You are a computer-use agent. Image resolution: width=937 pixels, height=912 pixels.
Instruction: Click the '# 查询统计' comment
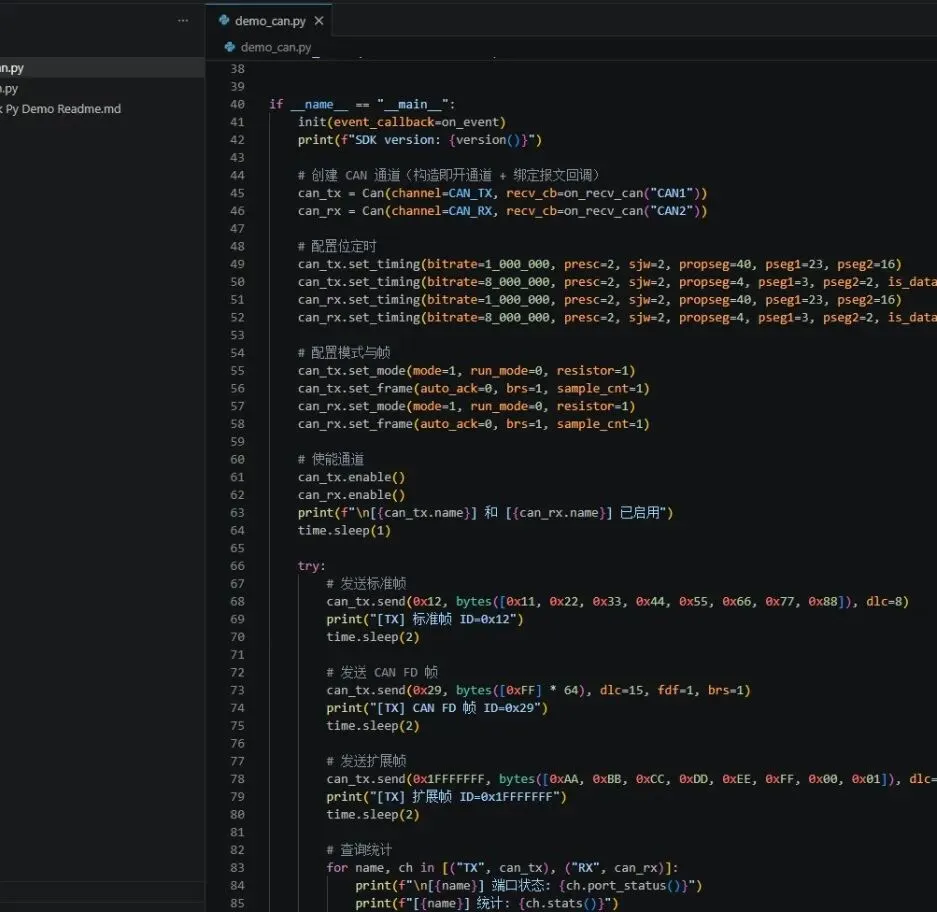(x=359, y=850)
